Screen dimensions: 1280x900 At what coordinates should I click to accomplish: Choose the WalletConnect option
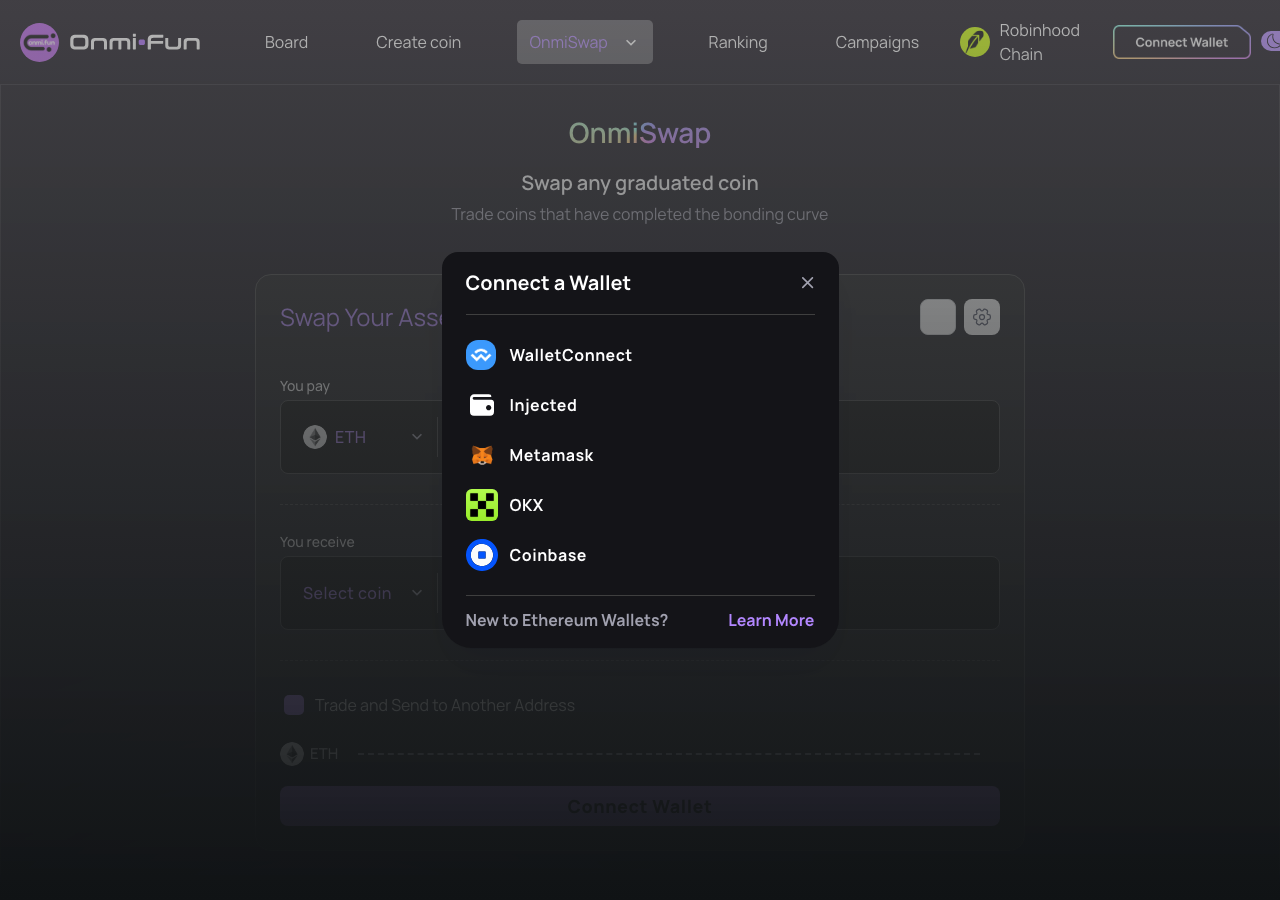(x=640, y=355)
